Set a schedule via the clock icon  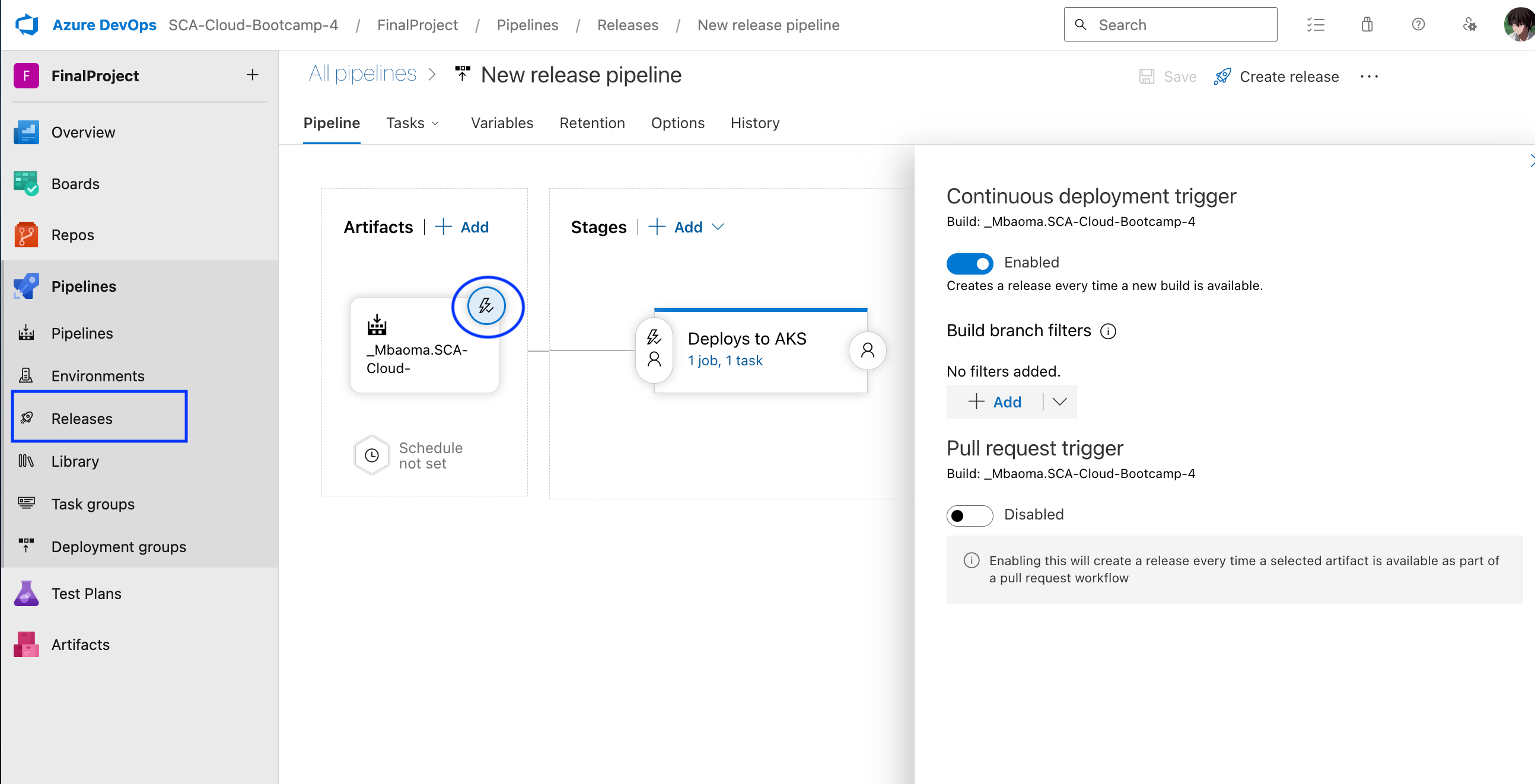point(371,454)
